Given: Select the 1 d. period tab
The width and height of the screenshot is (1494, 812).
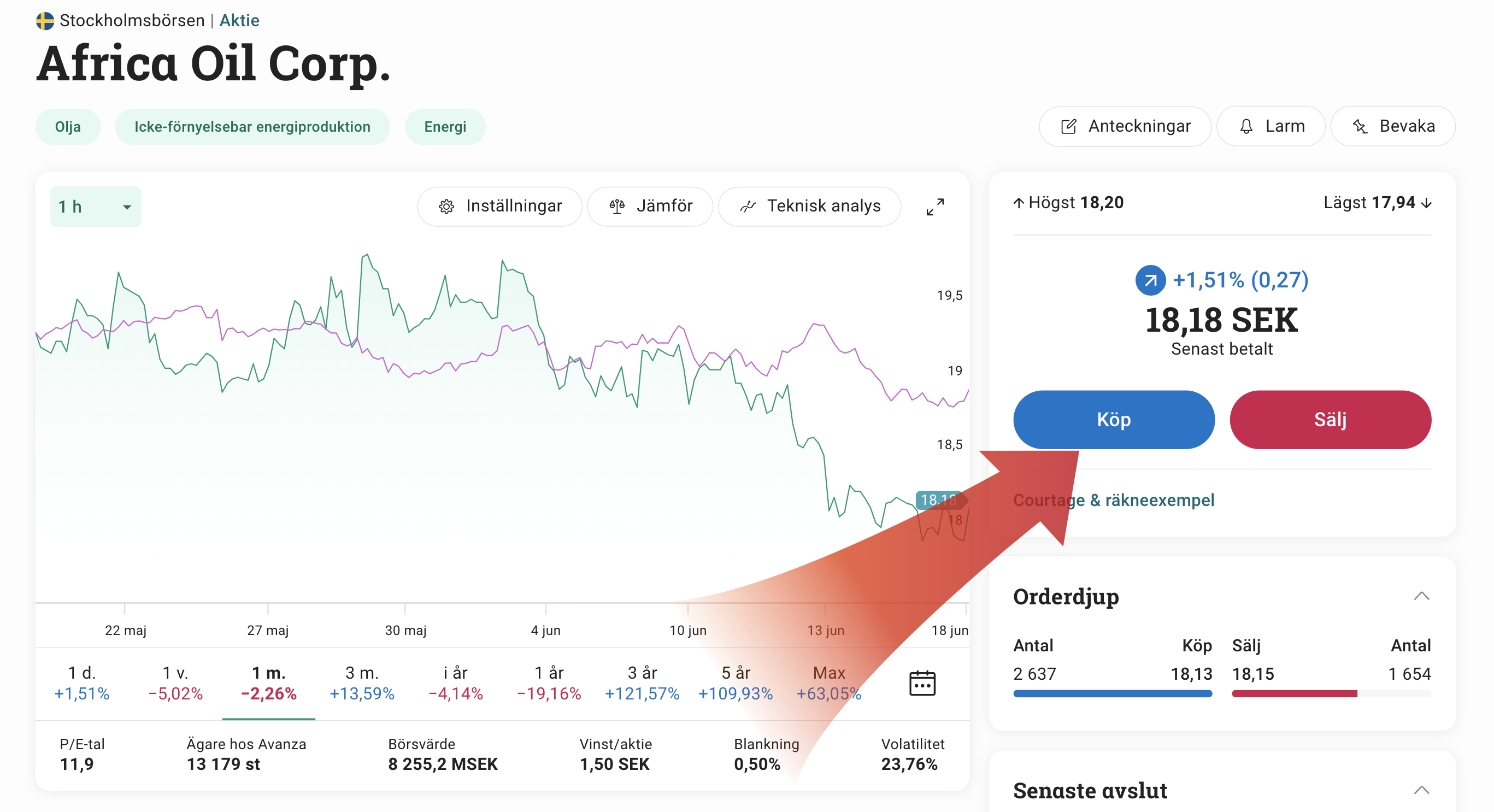Looking at the screenshot, I should click(82, 682).
